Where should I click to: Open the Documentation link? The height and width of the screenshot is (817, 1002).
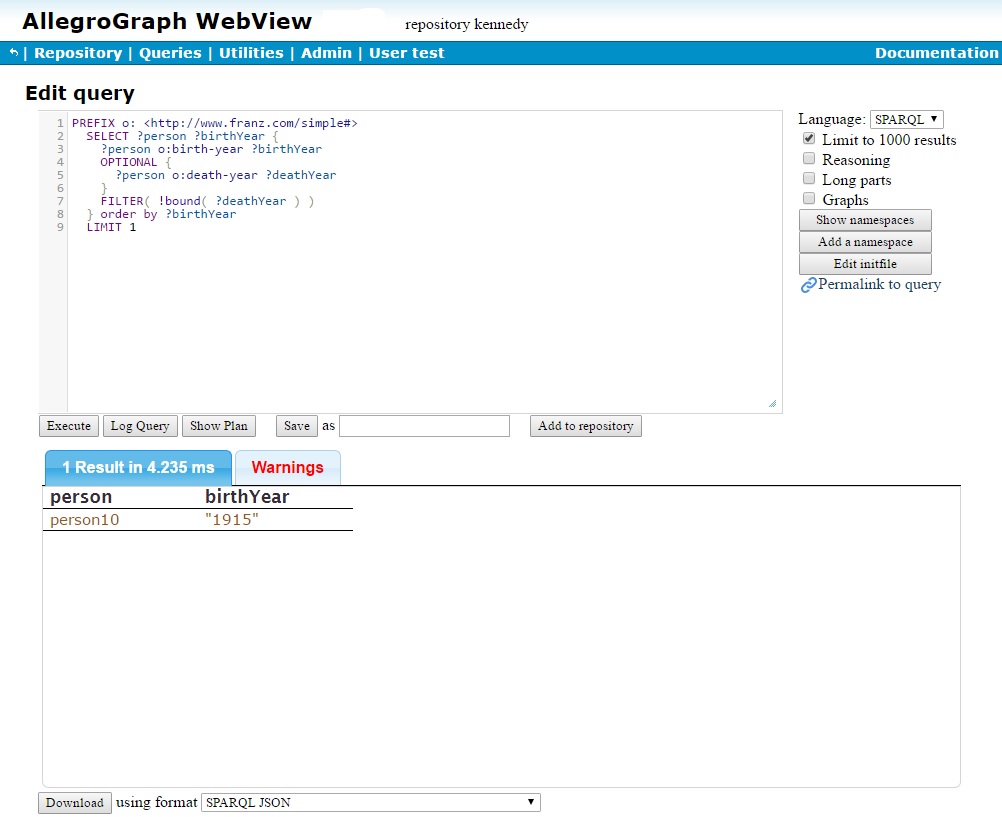[x=936, y=52]
